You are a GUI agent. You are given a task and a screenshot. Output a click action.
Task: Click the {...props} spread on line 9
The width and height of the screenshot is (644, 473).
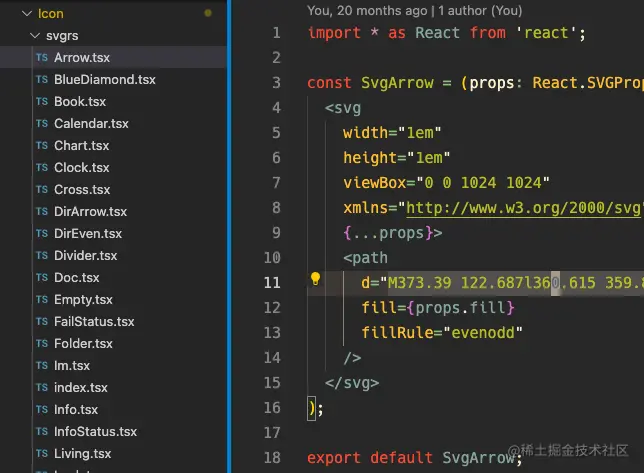point(388,233)
